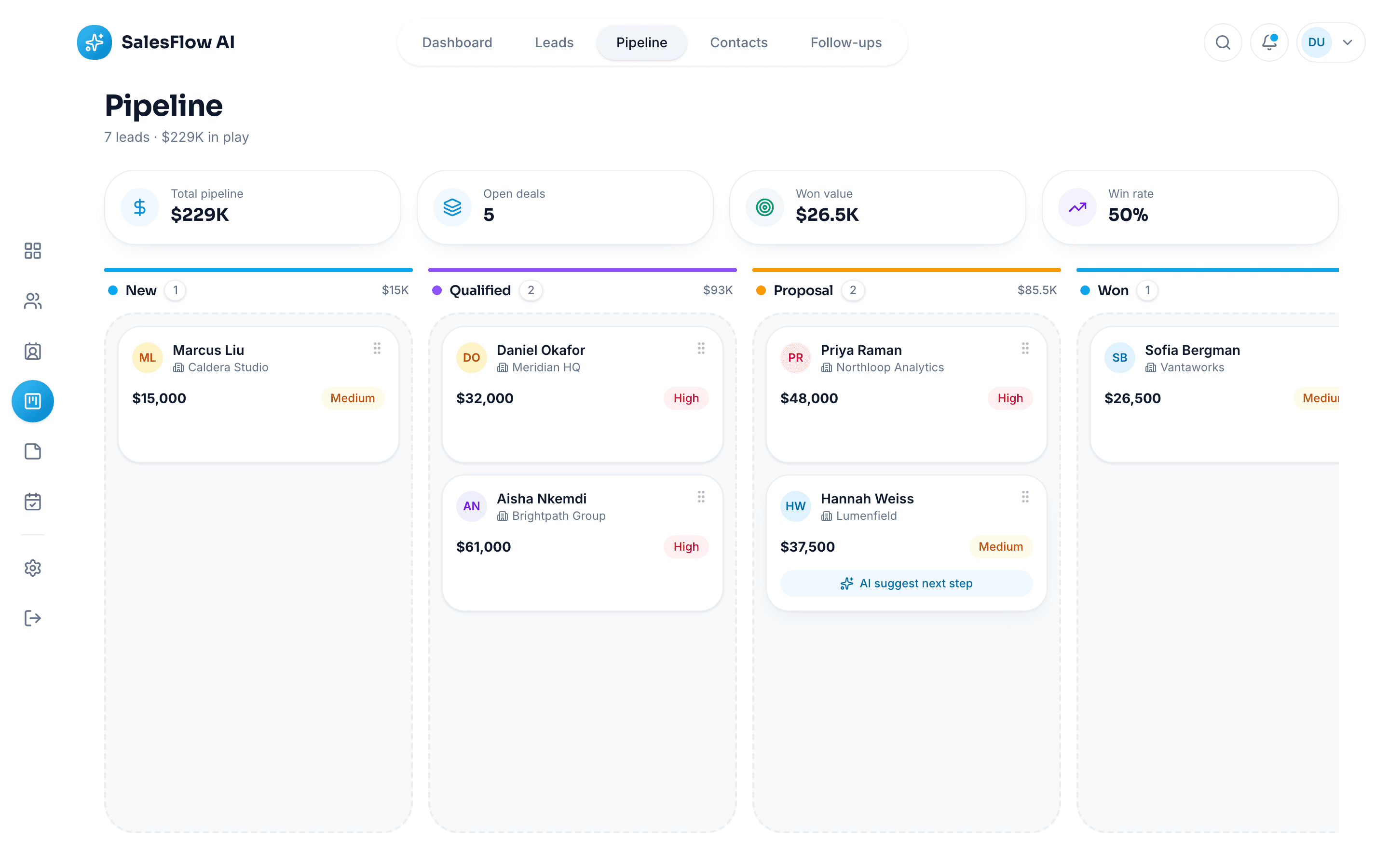Open sidebar calendar check icon
Image resolution: width=1389 pixels, height=868 pixels.
tap(33, 502)
